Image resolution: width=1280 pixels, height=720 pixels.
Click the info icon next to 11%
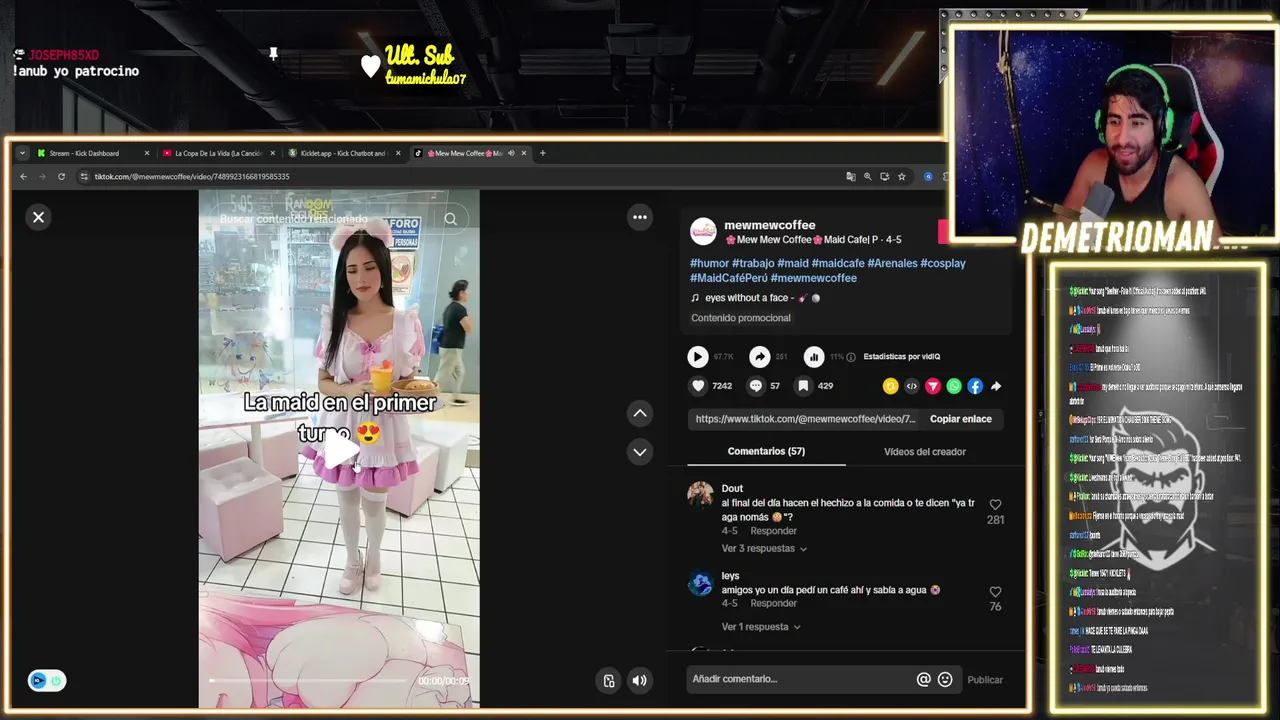coord(851,357)
